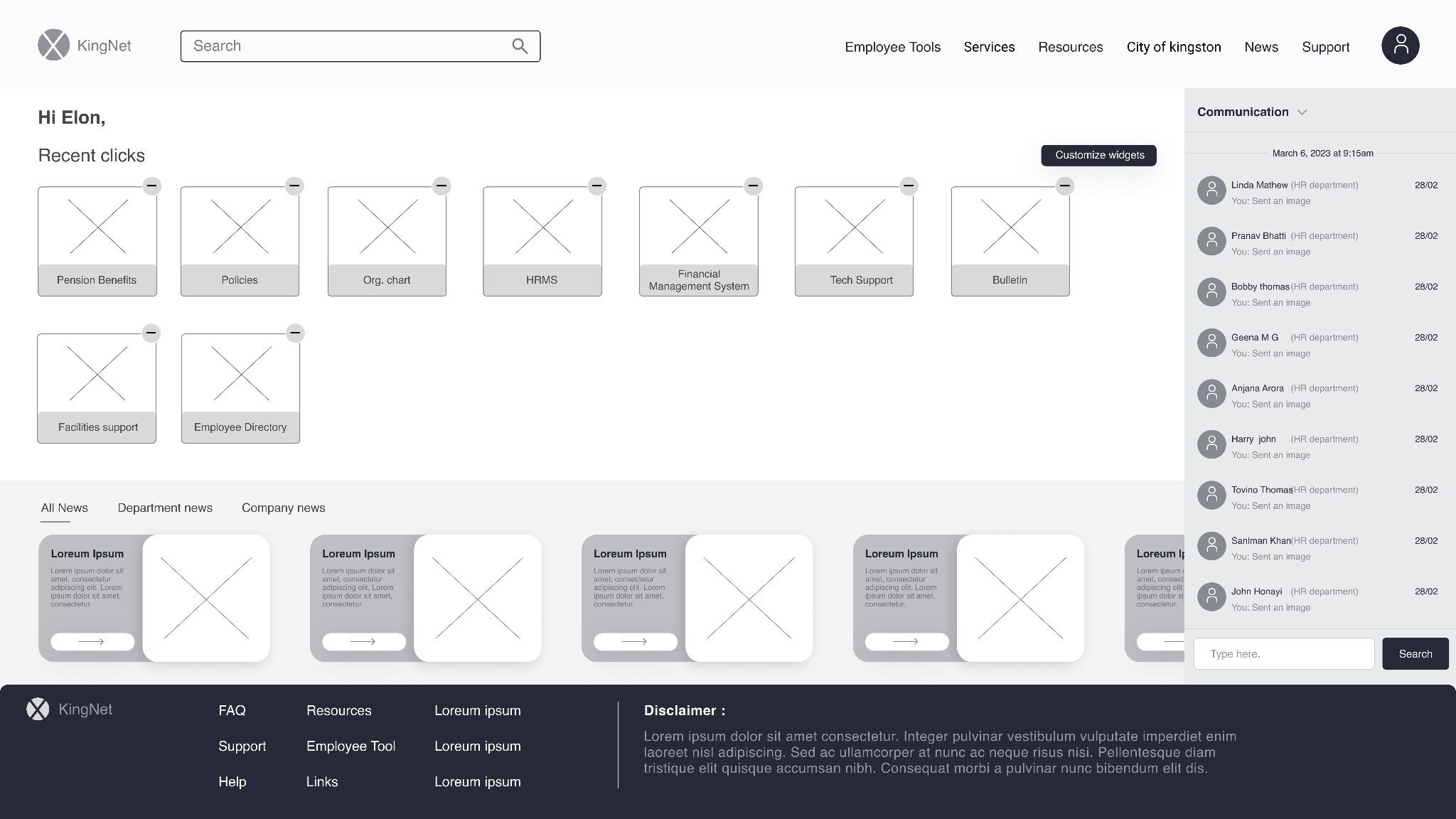
Task: Click the first Loreum ipsum footer link
Action: point(478,710)
